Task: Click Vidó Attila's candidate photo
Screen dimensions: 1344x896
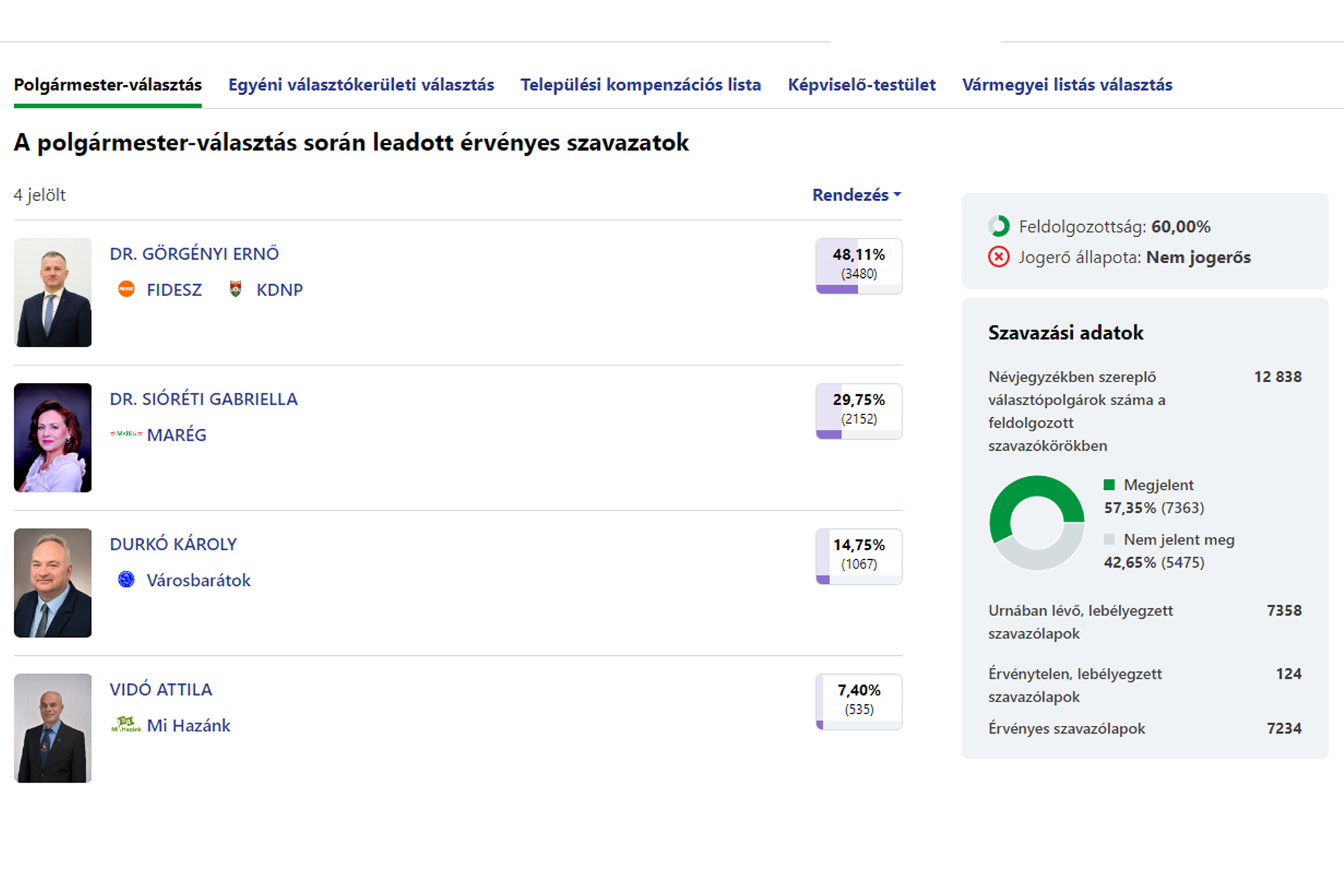Action: [52, 728]
